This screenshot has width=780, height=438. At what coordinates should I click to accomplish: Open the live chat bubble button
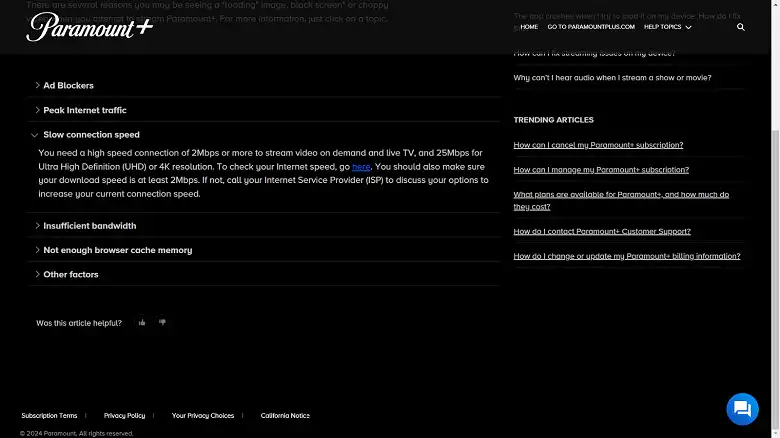742,409
